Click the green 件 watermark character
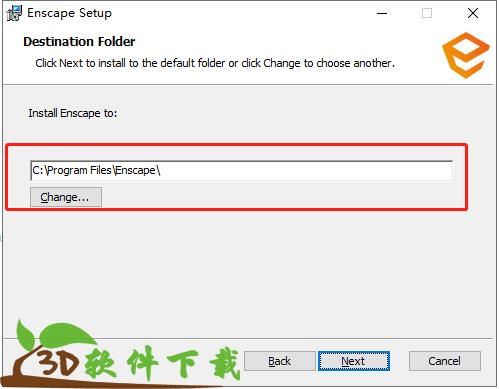Viewport: 499px width, 389px height. tap(143, 363)
